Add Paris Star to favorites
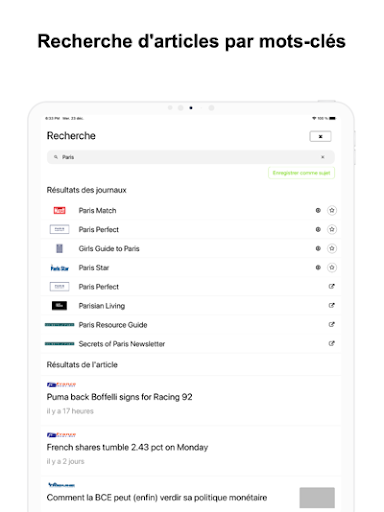This screenshot has height=512, width=384. [x=332, y=267]
